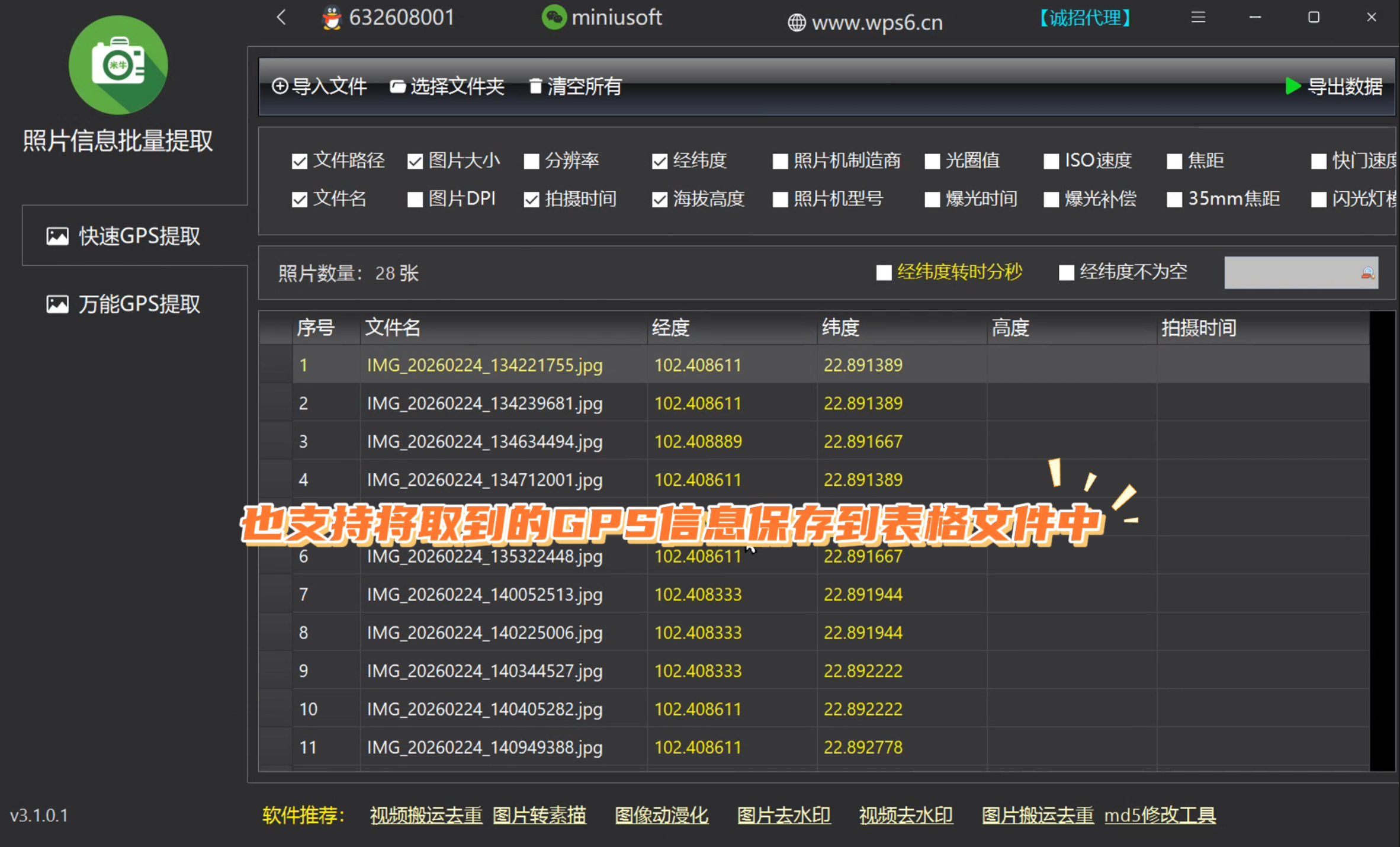Open the md5修改工具 link
Image resolution: width=1400 pixels, height=847 pixels.
click(1160, 816)
